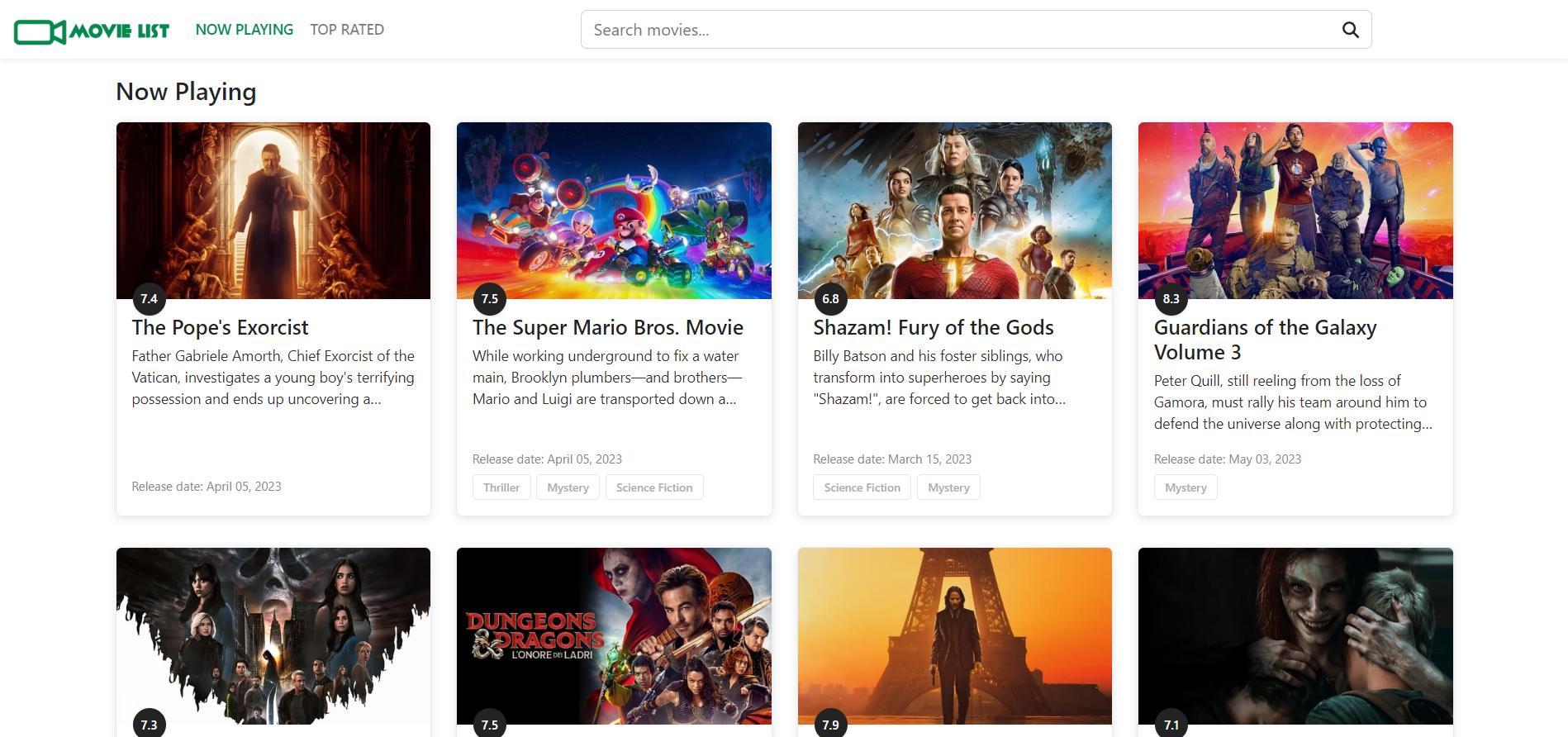The width and height of the screenshot is (1568, 737).
Task: Click the 7.5 rating badge on Dungeons & Dragons
Action: [490, 725]
